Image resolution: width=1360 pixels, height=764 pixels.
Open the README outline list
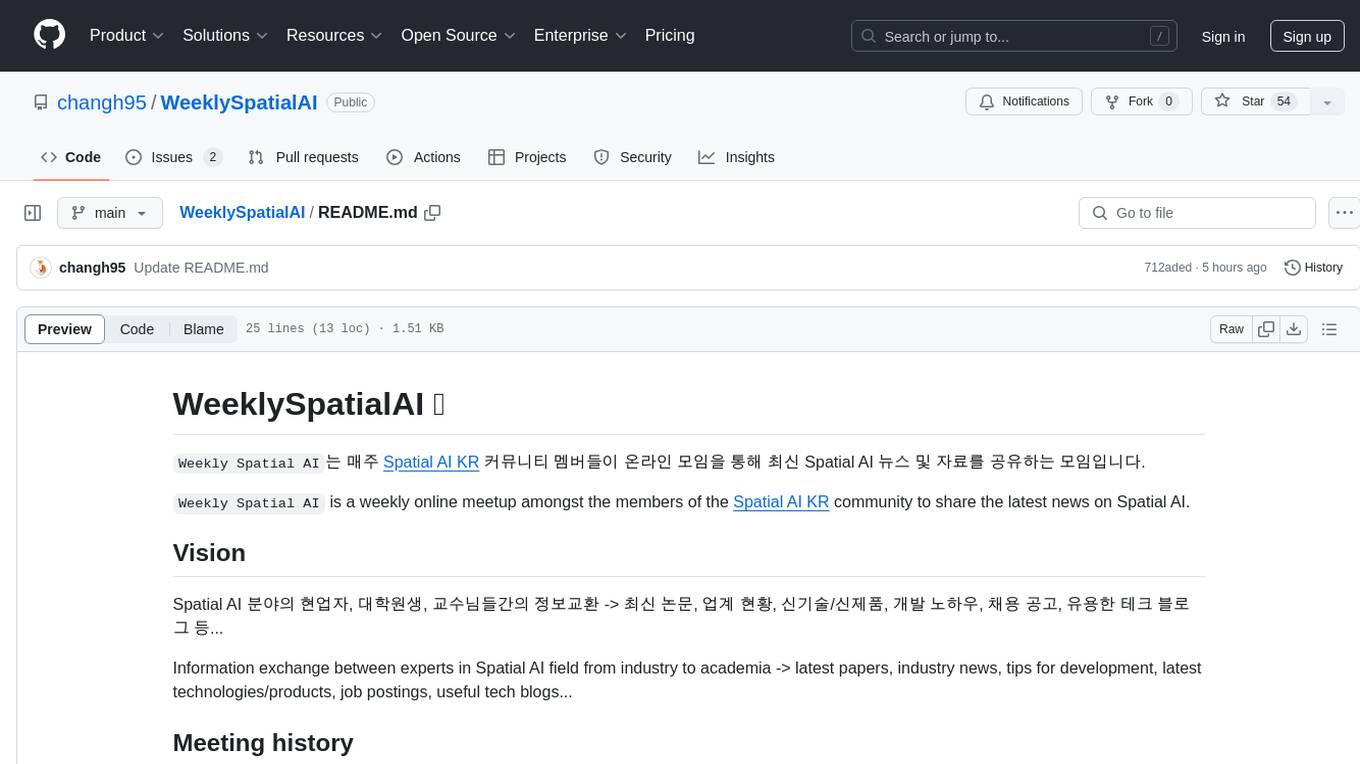pos(1329,329)
